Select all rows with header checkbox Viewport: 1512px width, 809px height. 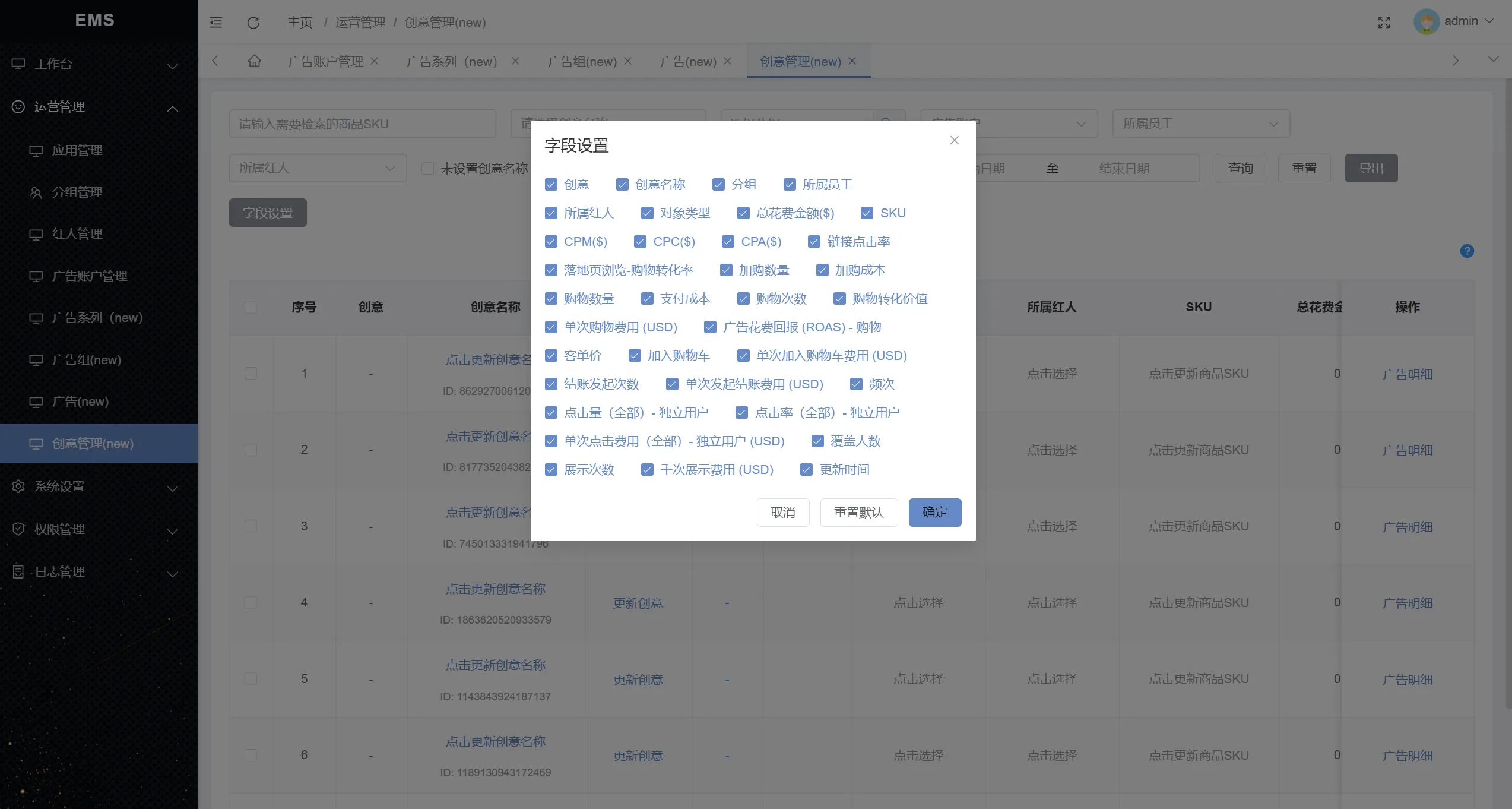(x=251, y=307)
